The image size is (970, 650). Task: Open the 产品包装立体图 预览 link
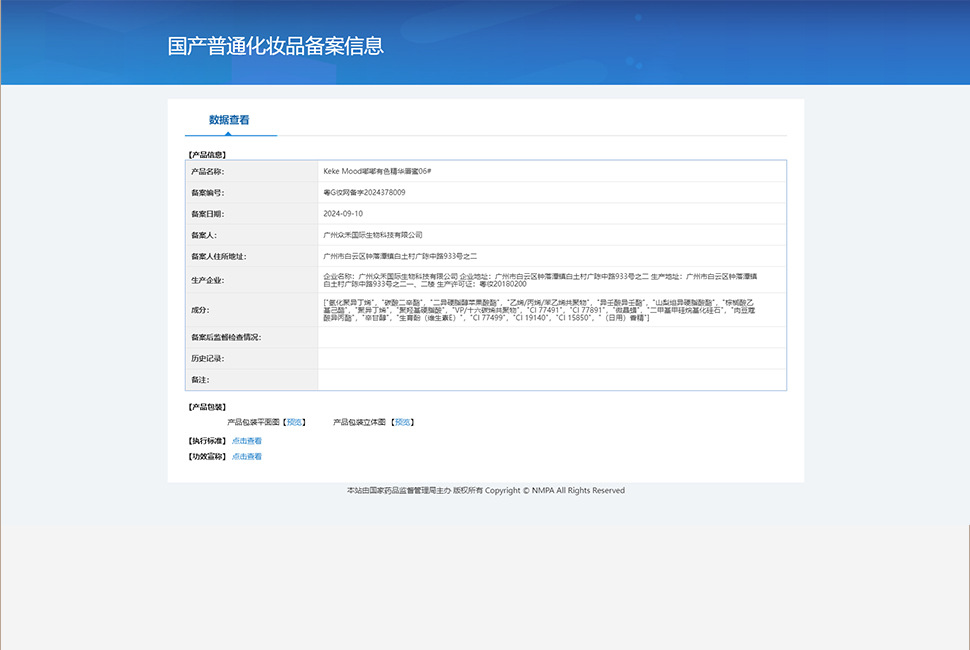(403, 422)
